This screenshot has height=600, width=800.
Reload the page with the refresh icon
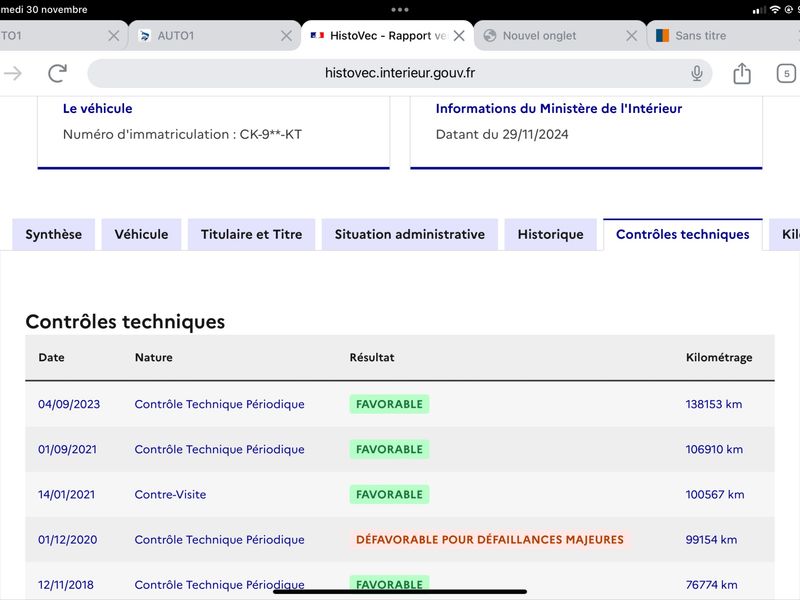tap(58, 73)
